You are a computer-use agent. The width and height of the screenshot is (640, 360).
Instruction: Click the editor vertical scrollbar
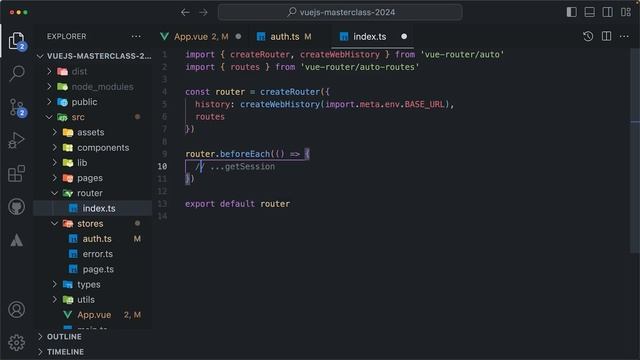pyautogui.click(x=635, y=151)
